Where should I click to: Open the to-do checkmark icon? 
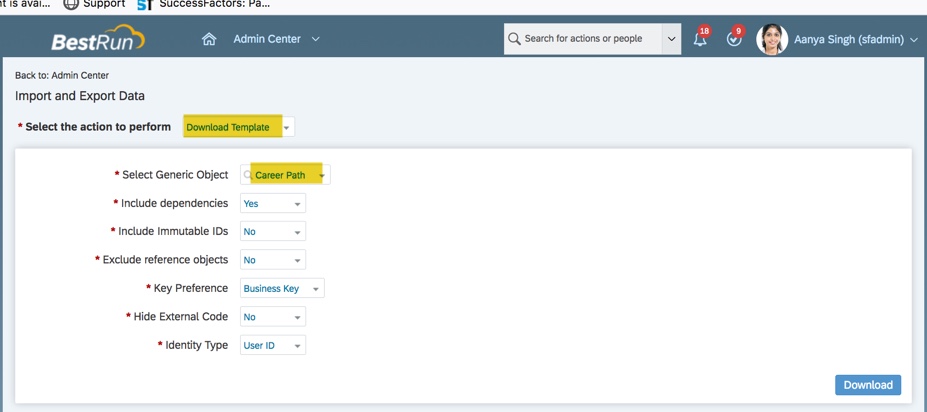point(734,39)
